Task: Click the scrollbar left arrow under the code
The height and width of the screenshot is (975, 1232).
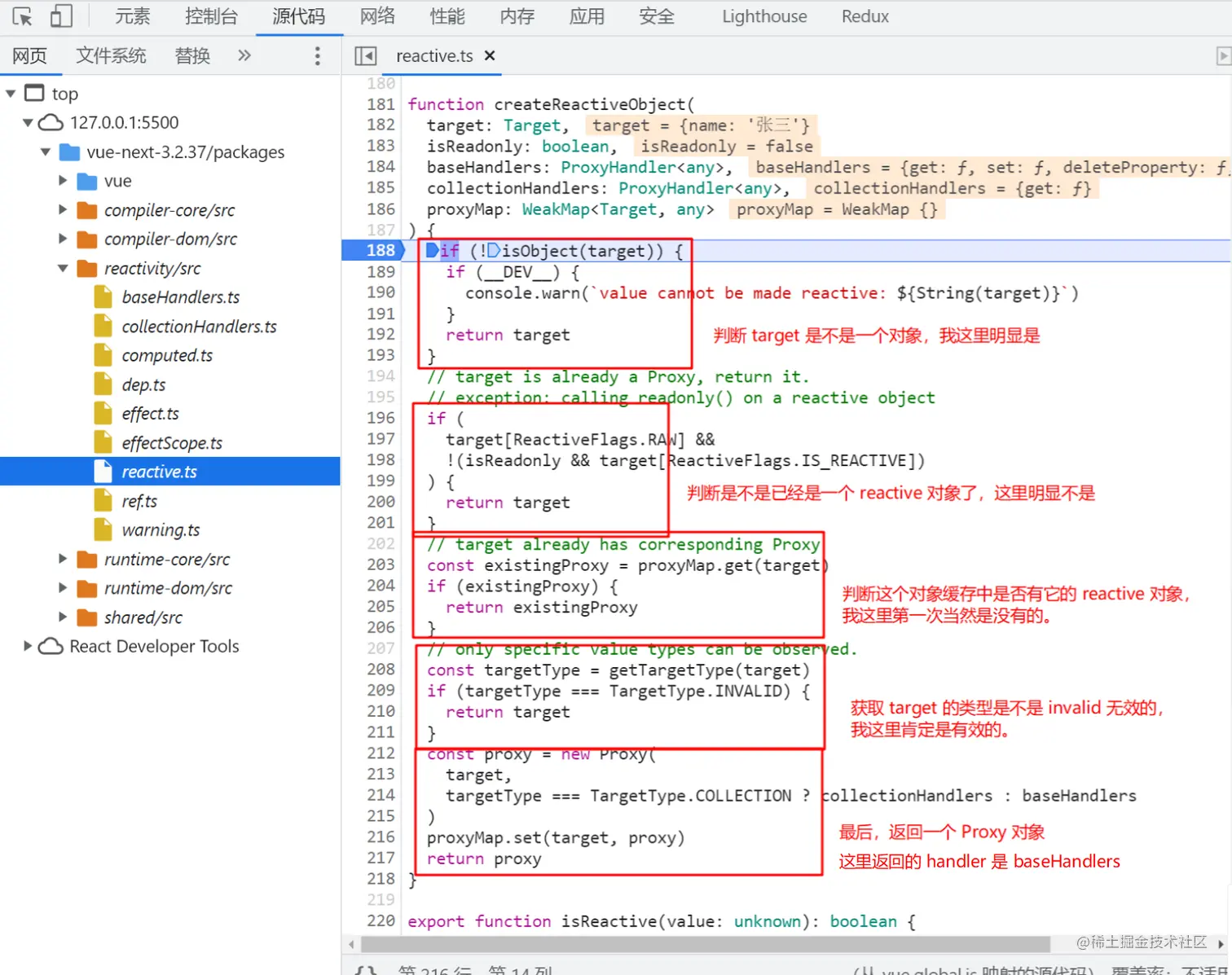Action: (351, 944)
